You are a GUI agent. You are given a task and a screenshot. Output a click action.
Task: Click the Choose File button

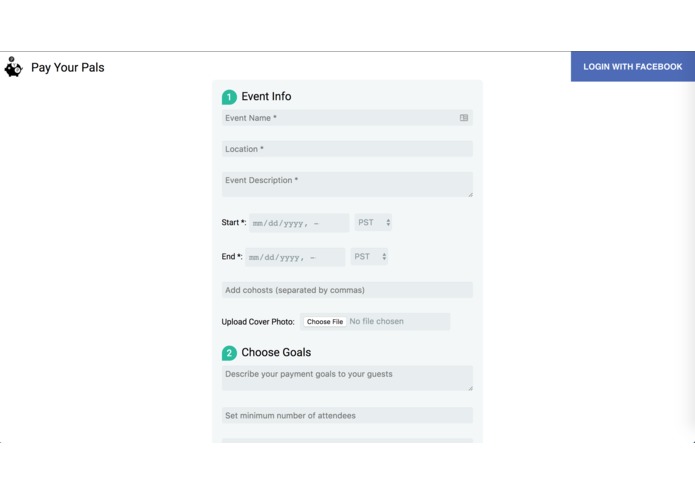325,322
